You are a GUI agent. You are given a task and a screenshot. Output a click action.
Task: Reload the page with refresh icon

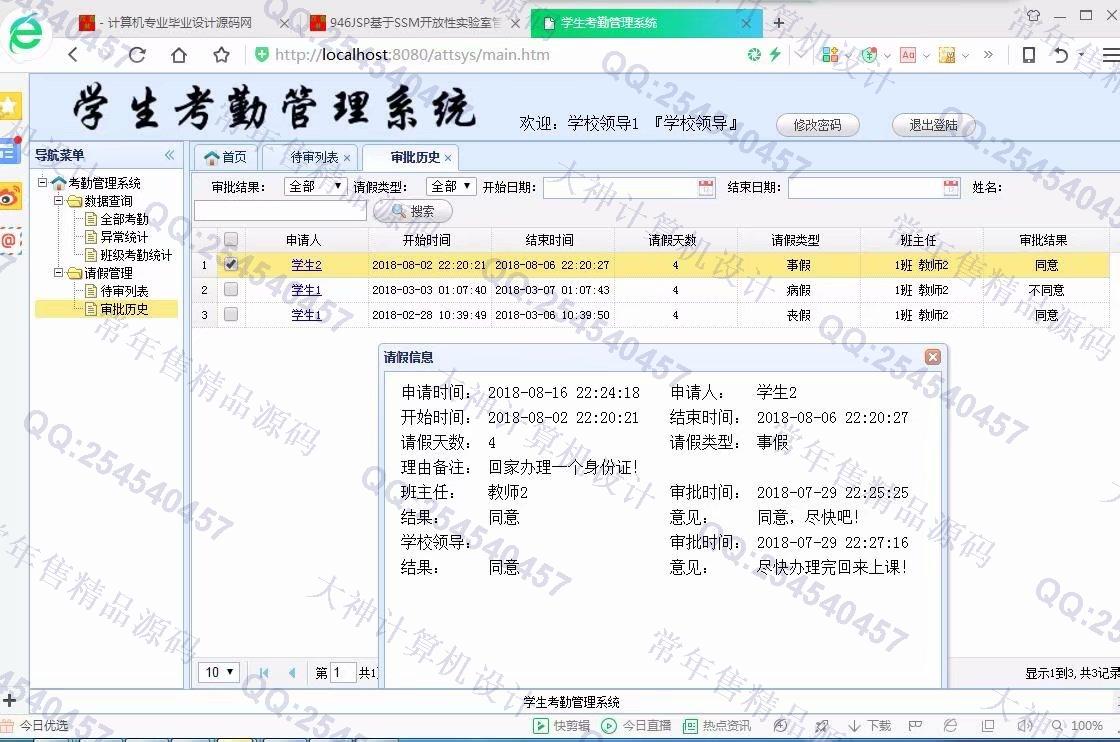coord(136,54)
